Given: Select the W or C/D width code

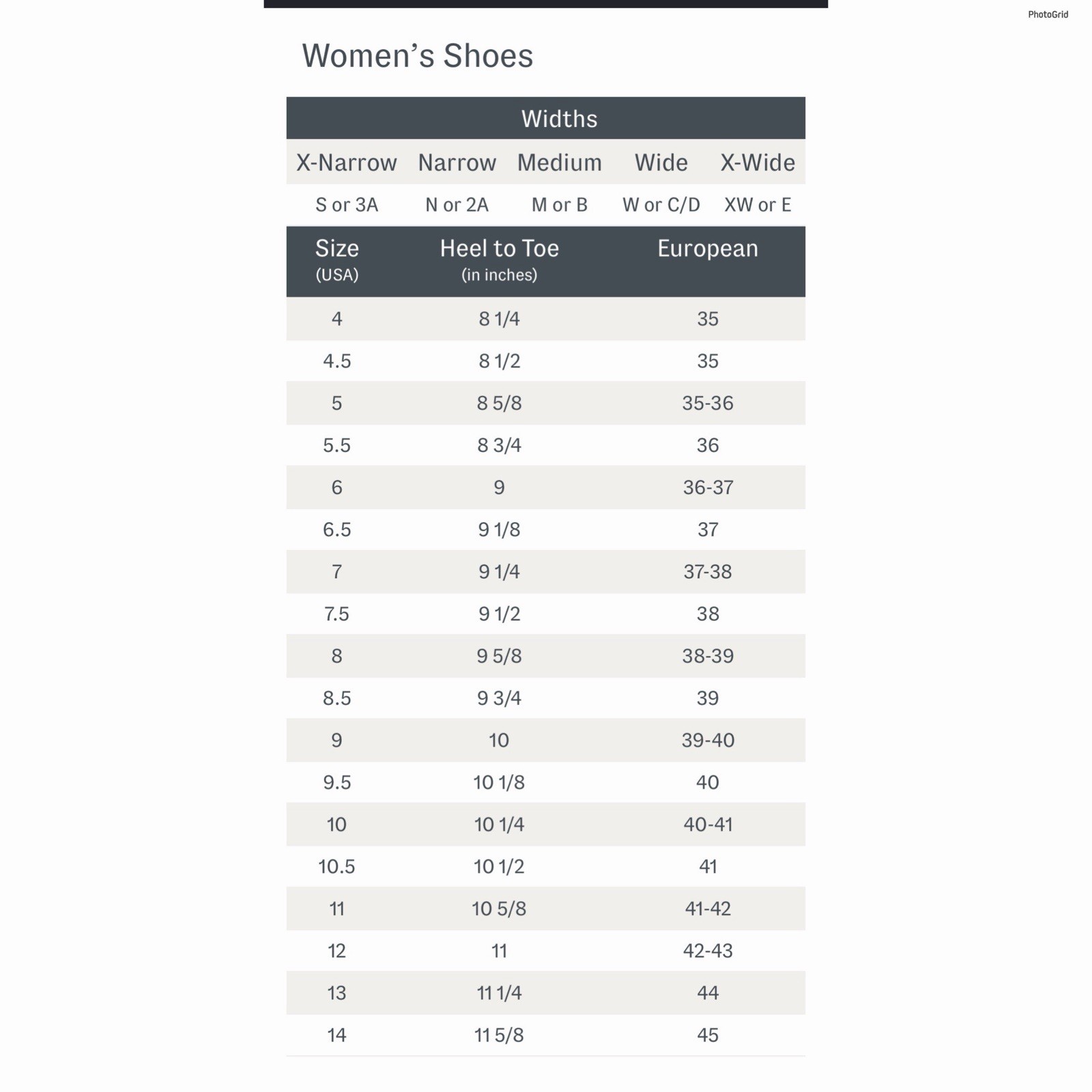Looking at the screenshot, I should [661, 205].
